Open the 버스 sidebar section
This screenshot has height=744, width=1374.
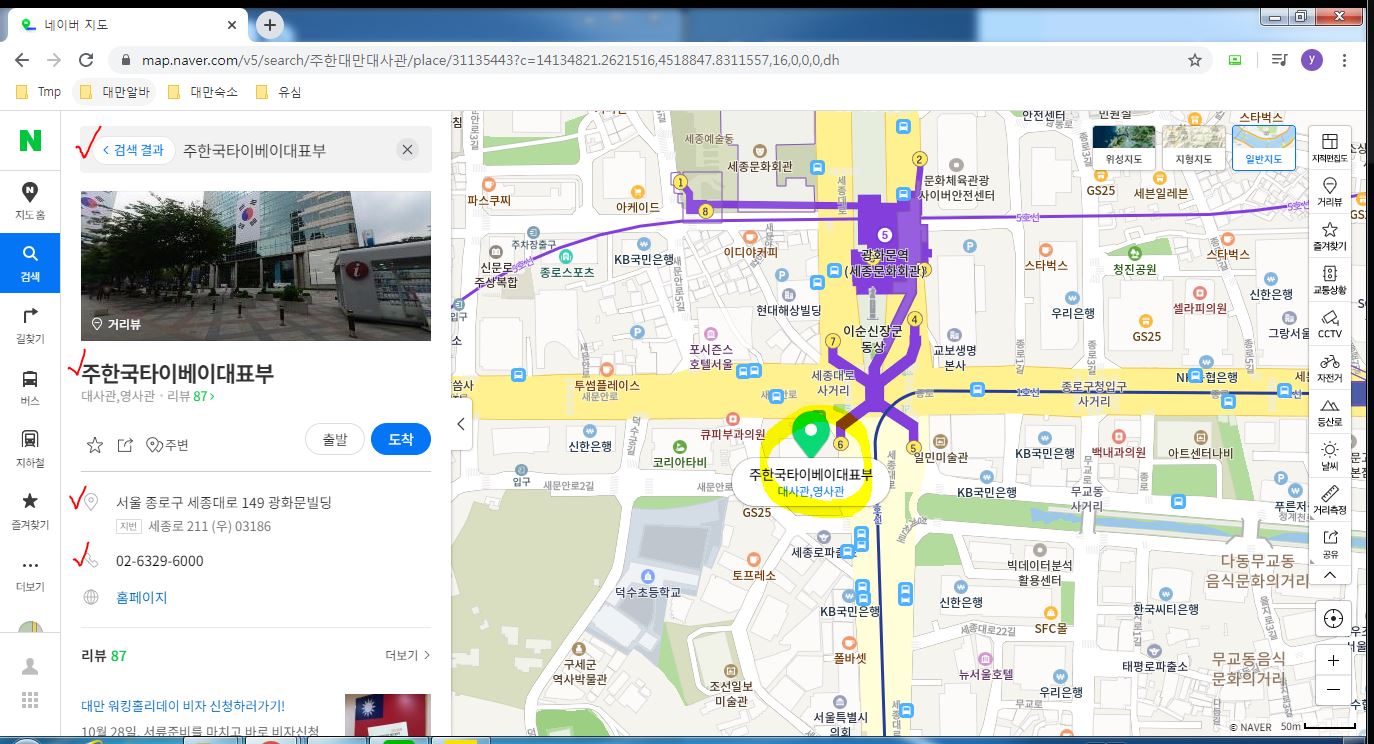30,386
